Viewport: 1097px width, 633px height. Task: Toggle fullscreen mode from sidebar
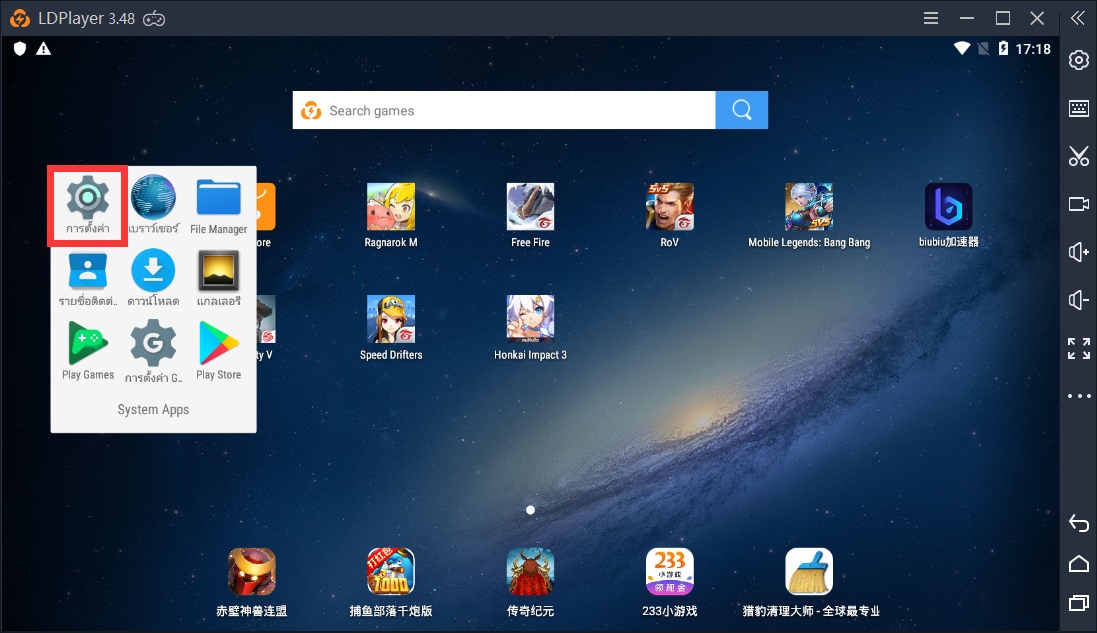(x=1078, y=348)
